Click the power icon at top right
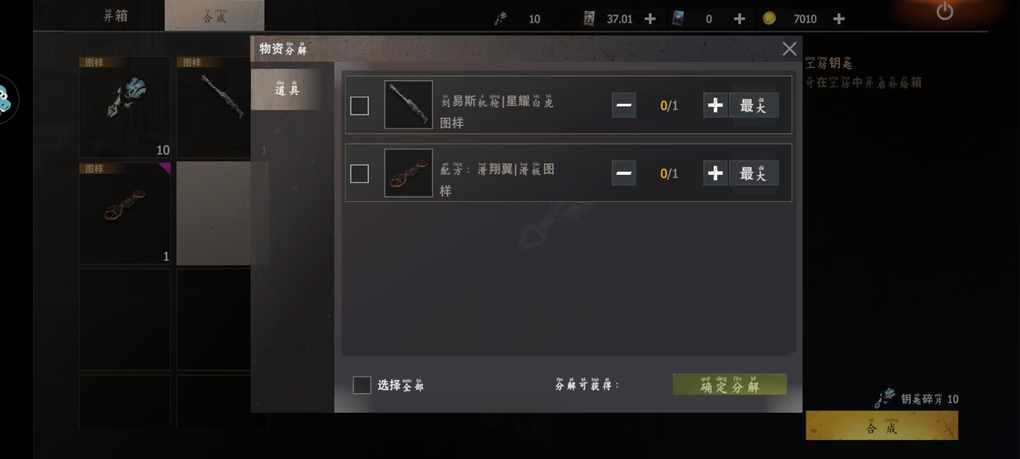This screenshot has height=459, width=1020. click(945, 11)
